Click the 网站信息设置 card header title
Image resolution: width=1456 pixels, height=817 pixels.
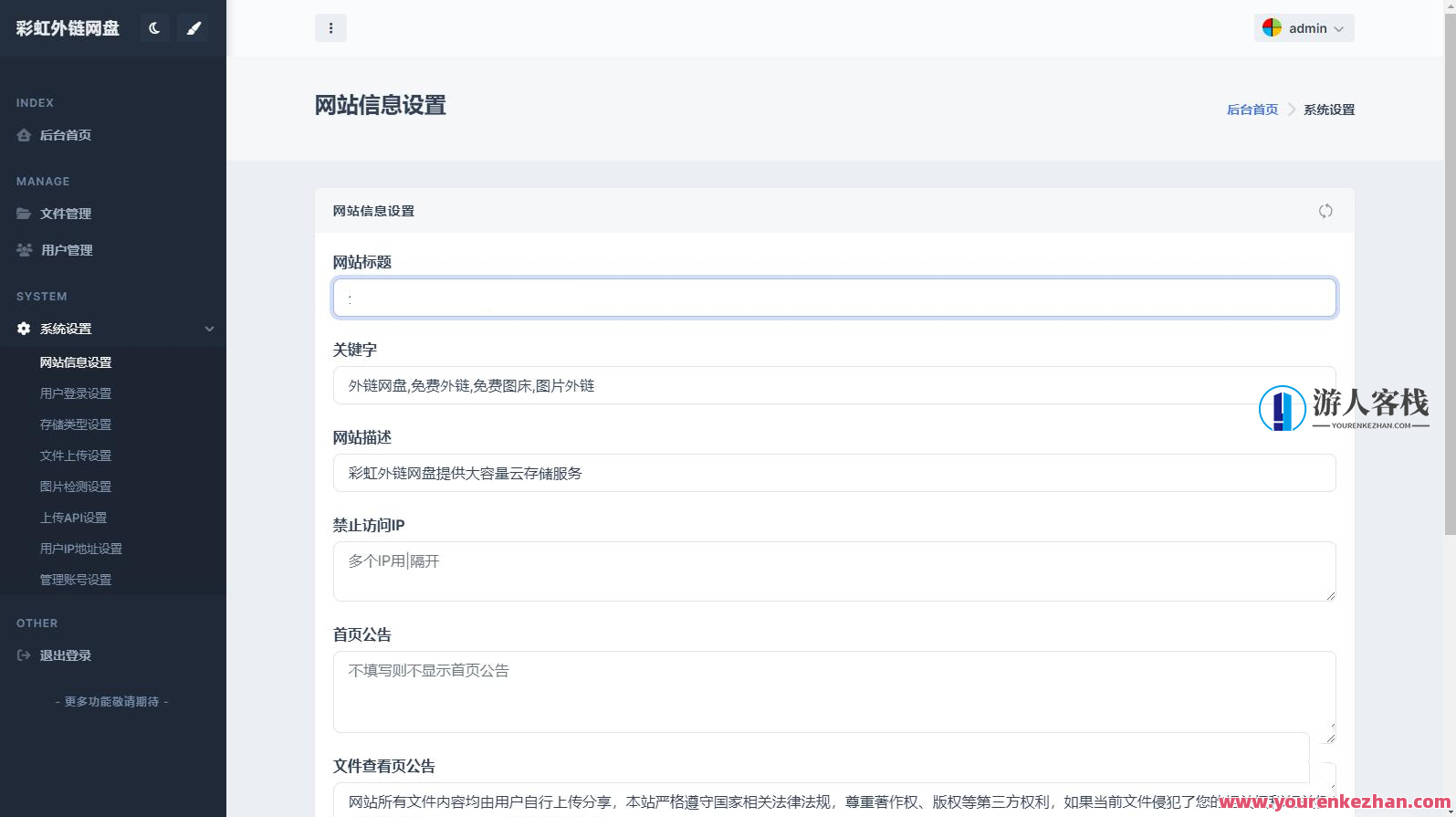coord(373,211)
